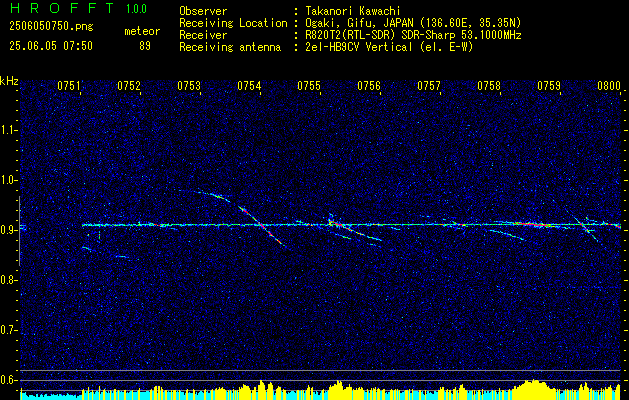Click the 'Observer' field label

[x=203, y=11]
